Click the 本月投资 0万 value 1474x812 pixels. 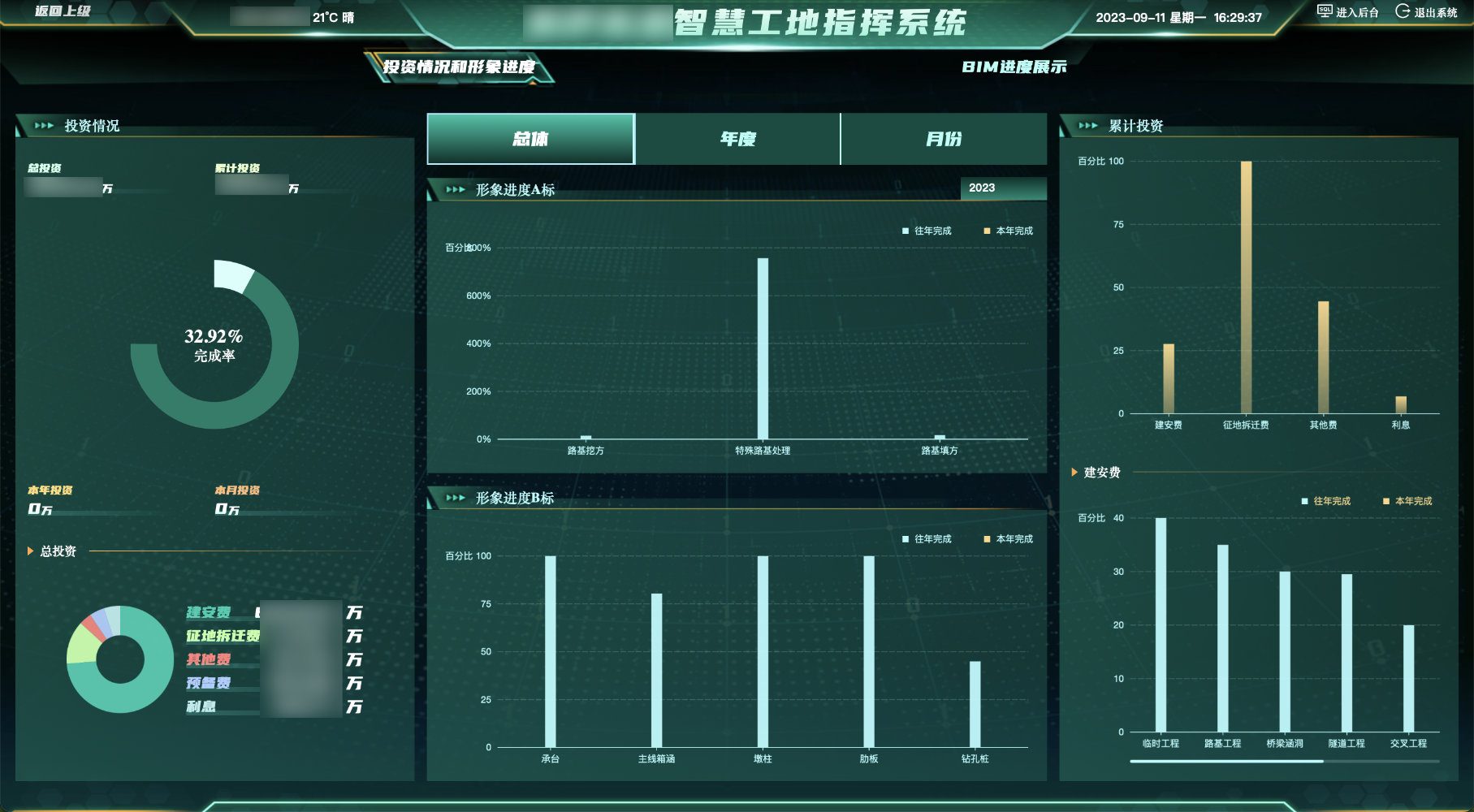pos(227,509)
